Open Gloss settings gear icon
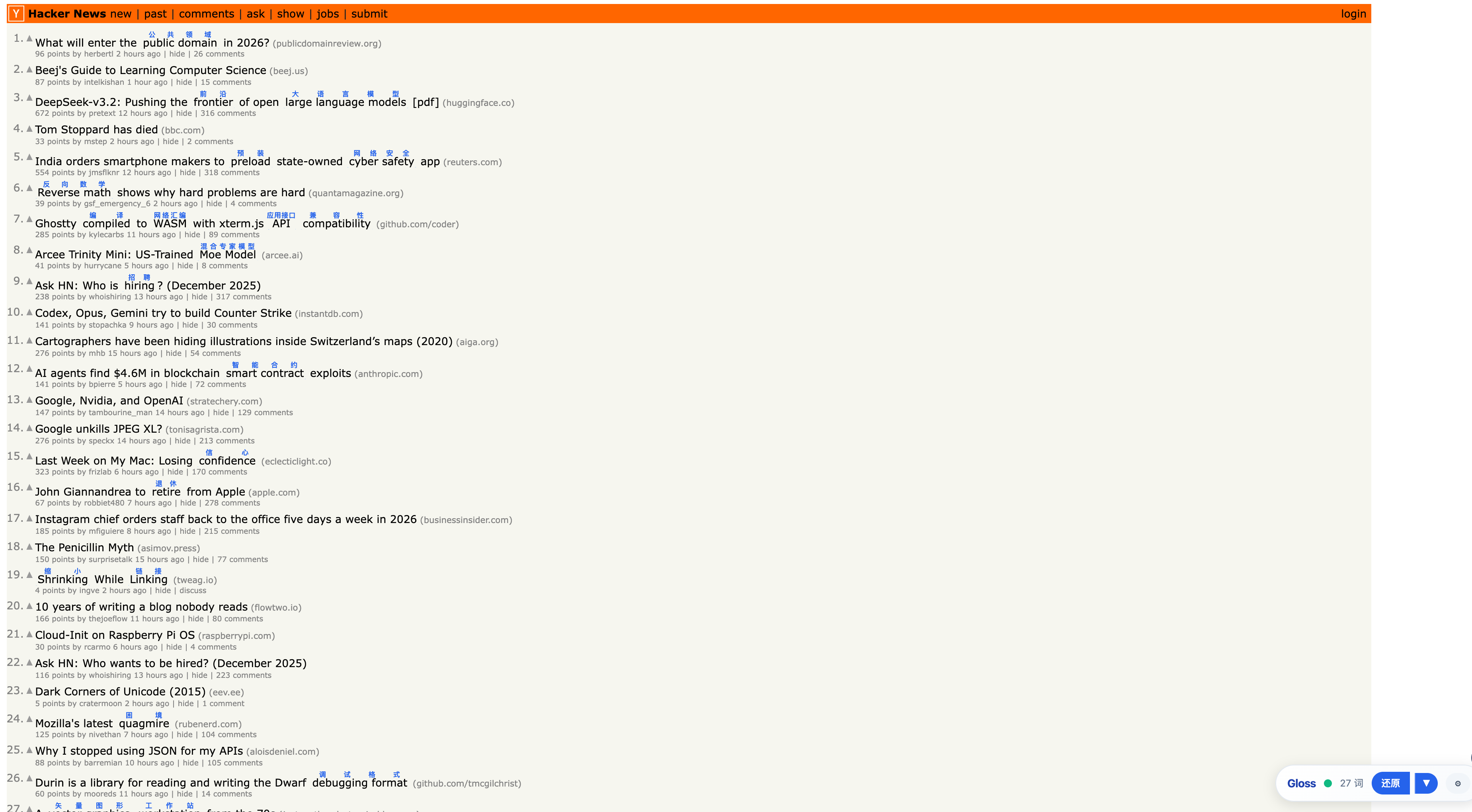Viewport: 1472px width, 812px height. (1457, 783)
